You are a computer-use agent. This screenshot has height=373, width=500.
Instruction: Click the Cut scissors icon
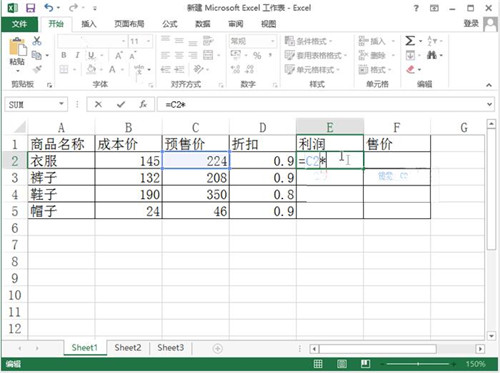[37, 41]
